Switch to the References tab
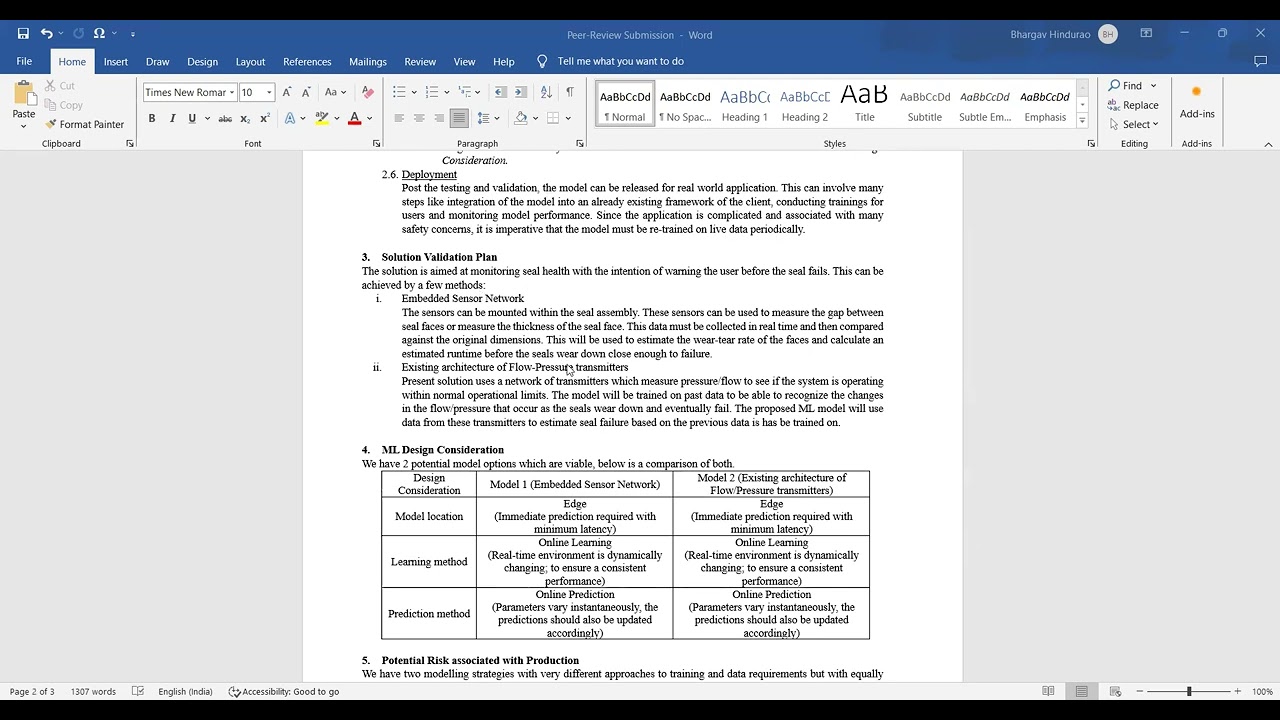 pos(307,62)
